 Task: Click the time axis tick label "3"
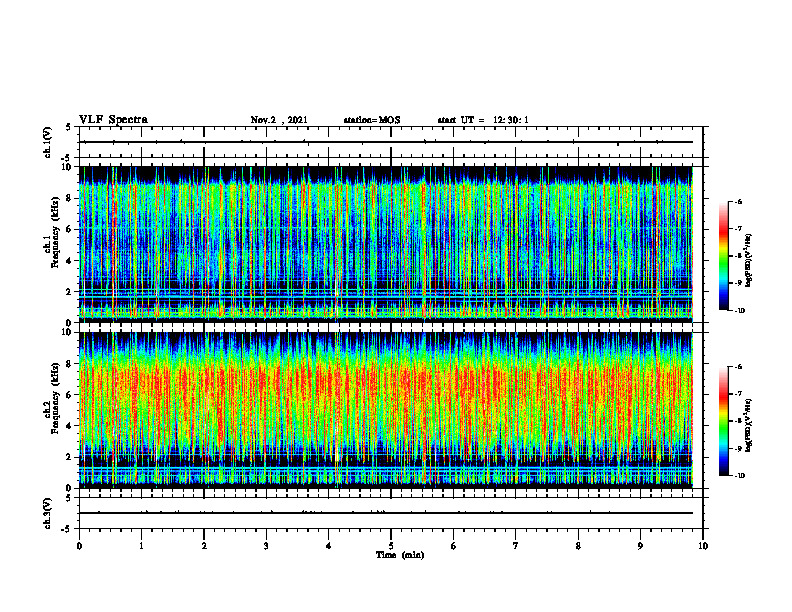point(266,546)
